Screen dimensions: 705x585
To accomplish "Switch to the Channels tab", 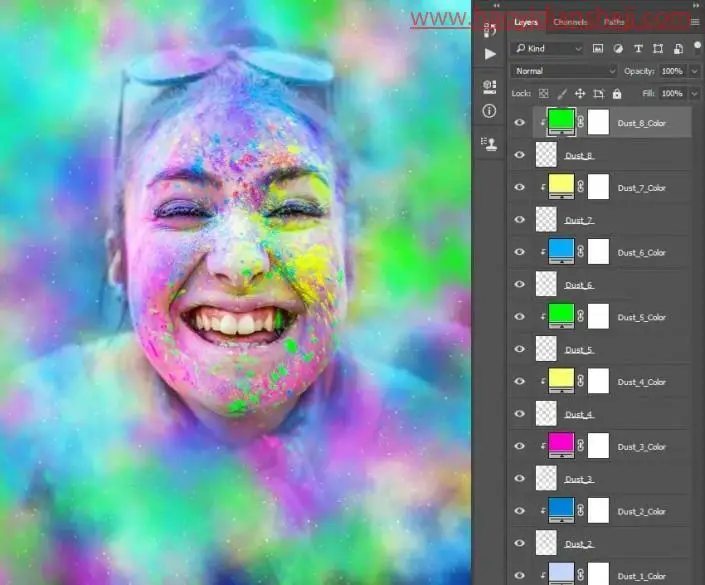I will (x=570, y=22).
